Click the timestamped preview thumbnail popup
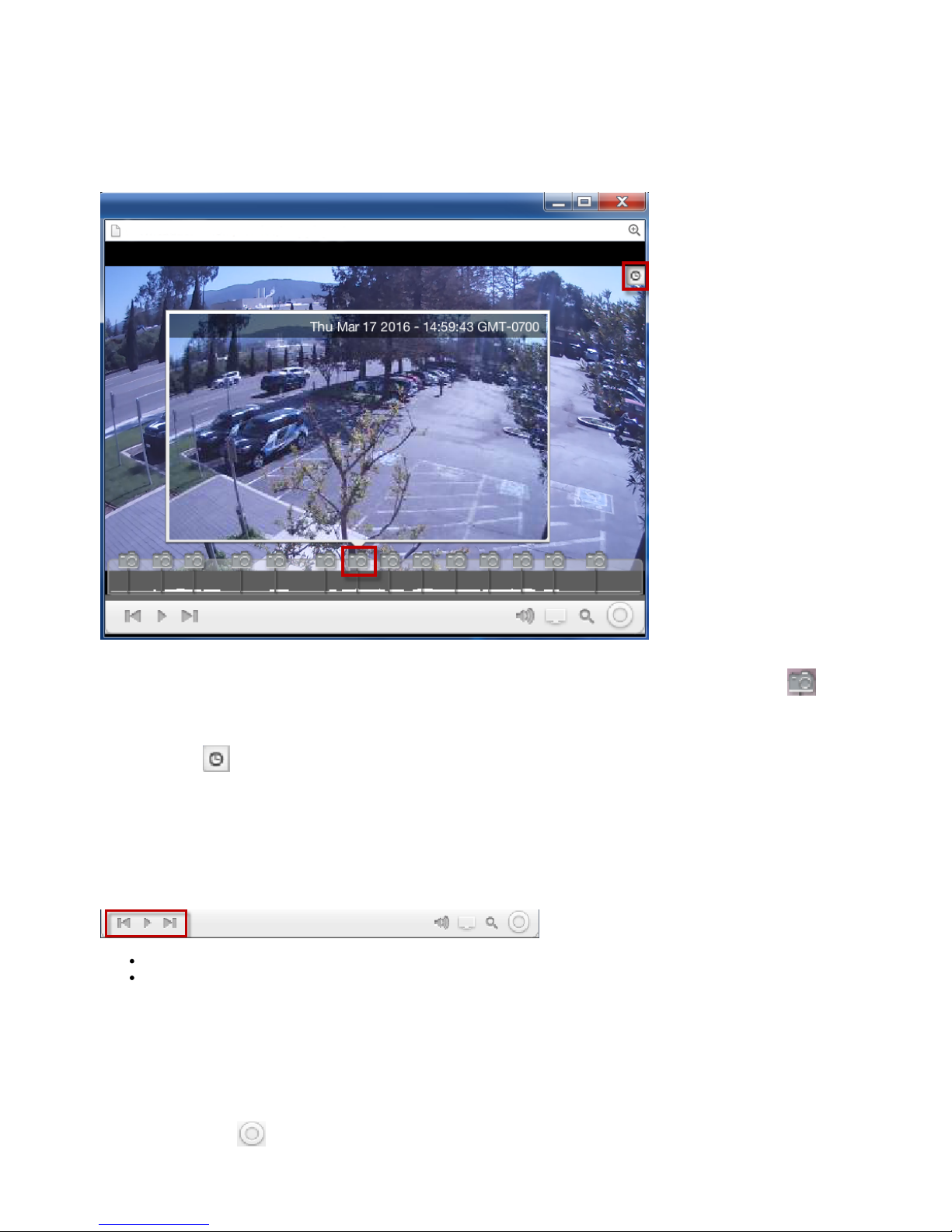 pos(358,426)
